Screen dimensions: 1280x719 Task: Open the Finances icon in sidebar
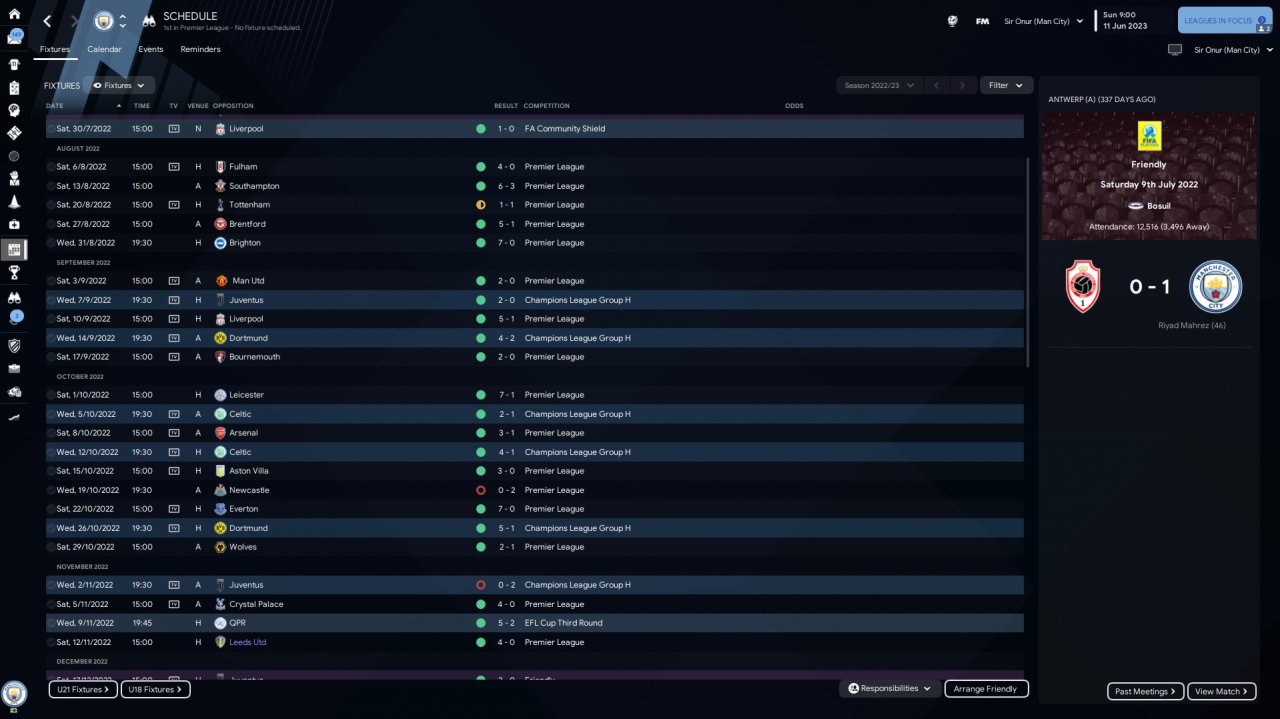point(14,392)
